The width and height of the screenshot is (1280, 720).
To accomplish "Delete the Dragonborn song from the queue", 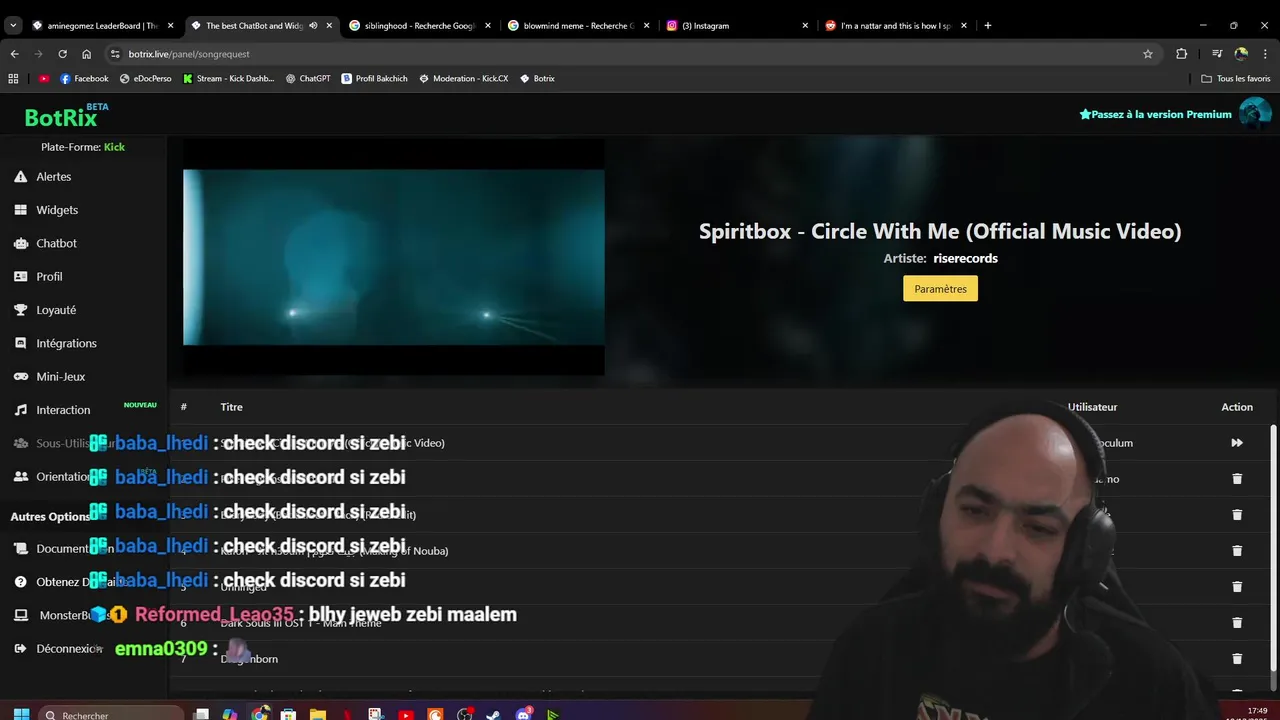I will 1237,659.
